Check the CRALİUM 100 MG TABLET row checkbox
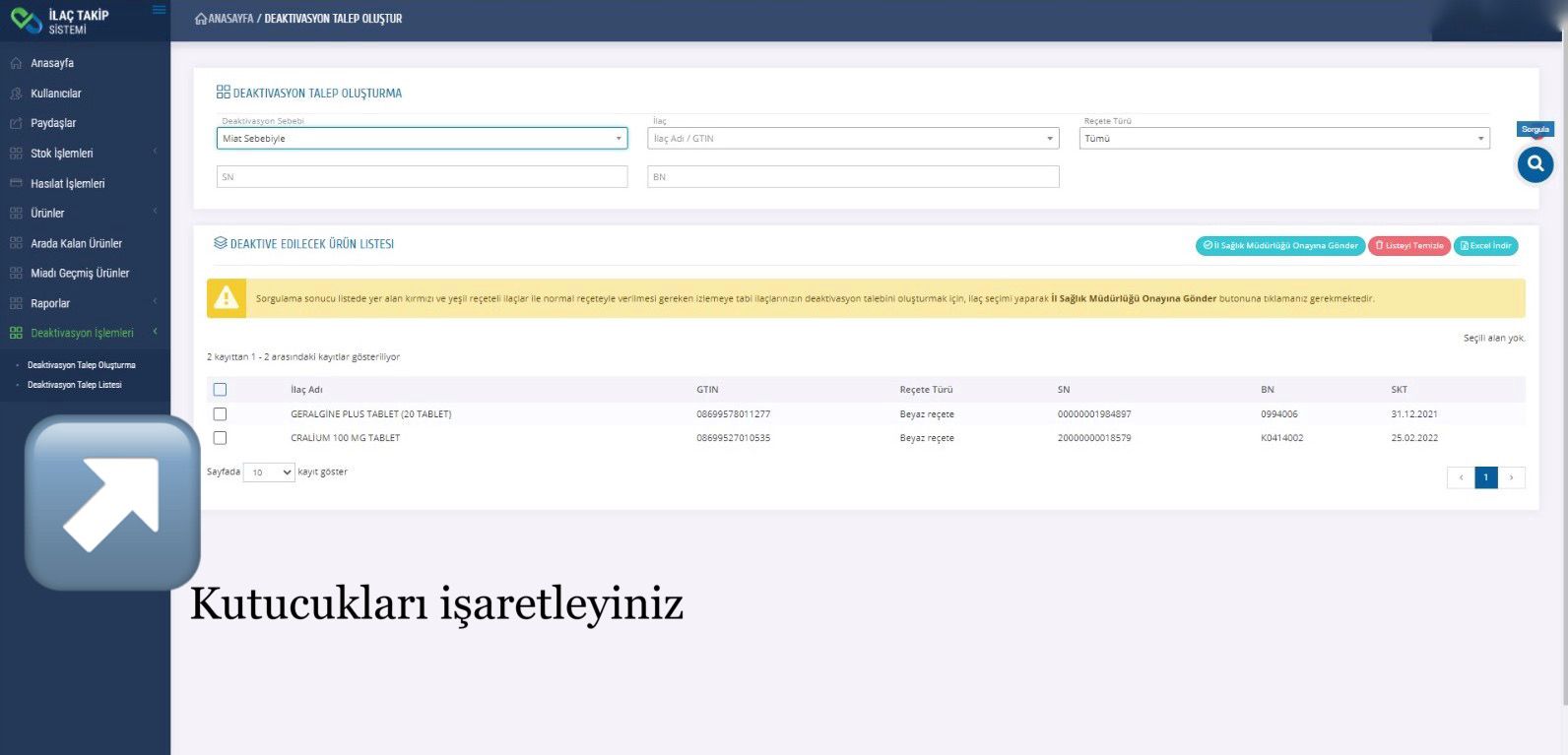1568x755 pixels. pyautogui.click(x=220, y=438)
